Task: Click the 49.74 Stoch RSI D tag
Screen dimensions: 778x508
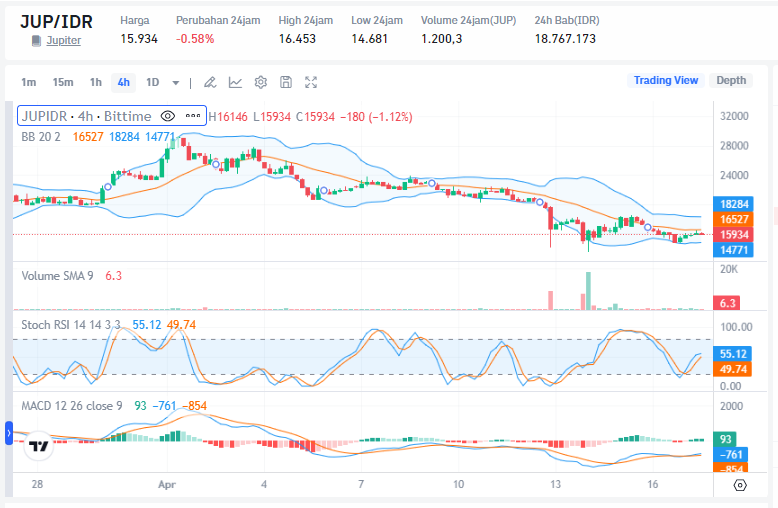Action: pos(732,369)
